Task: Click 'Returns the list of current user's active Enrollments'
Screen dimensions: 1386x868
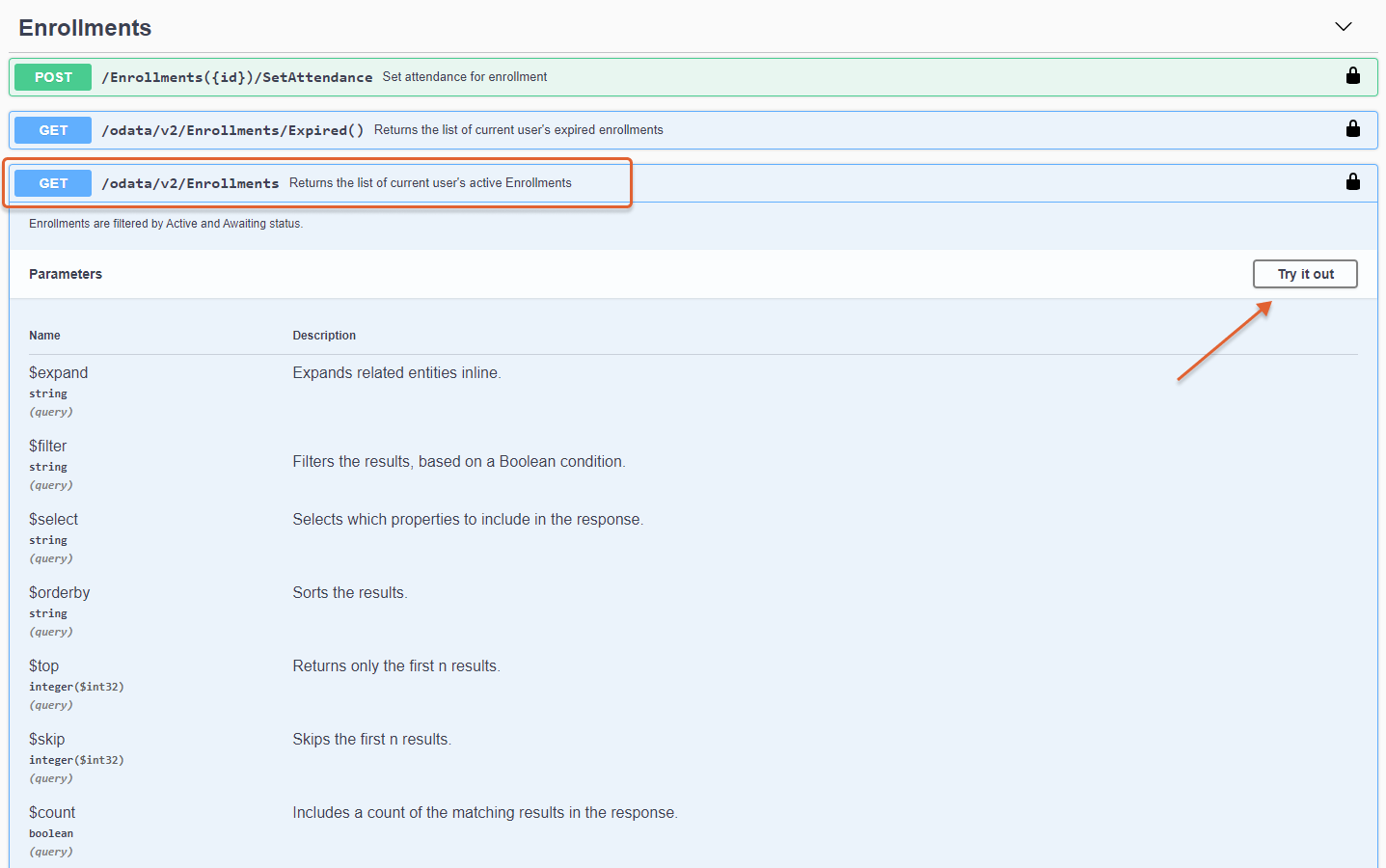Action: (x=430, y=183)
